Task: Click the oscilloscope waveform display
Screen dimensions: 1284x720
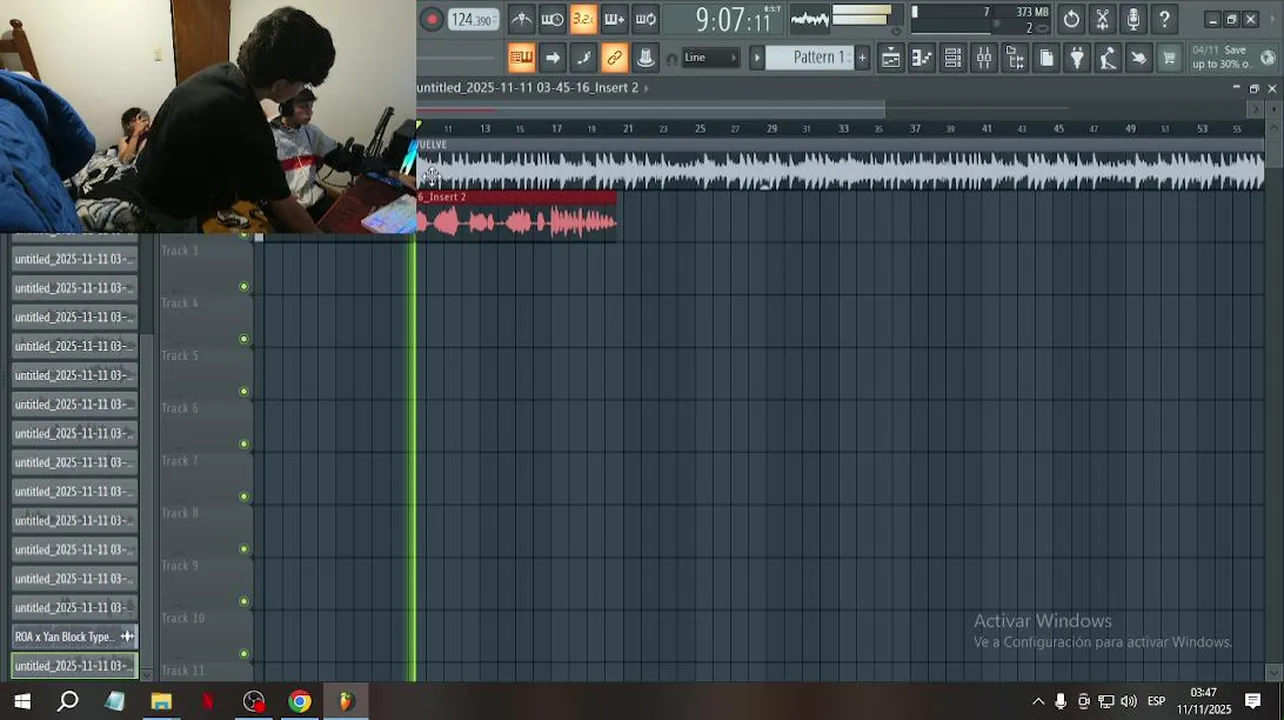Action: tap(809, 19)
